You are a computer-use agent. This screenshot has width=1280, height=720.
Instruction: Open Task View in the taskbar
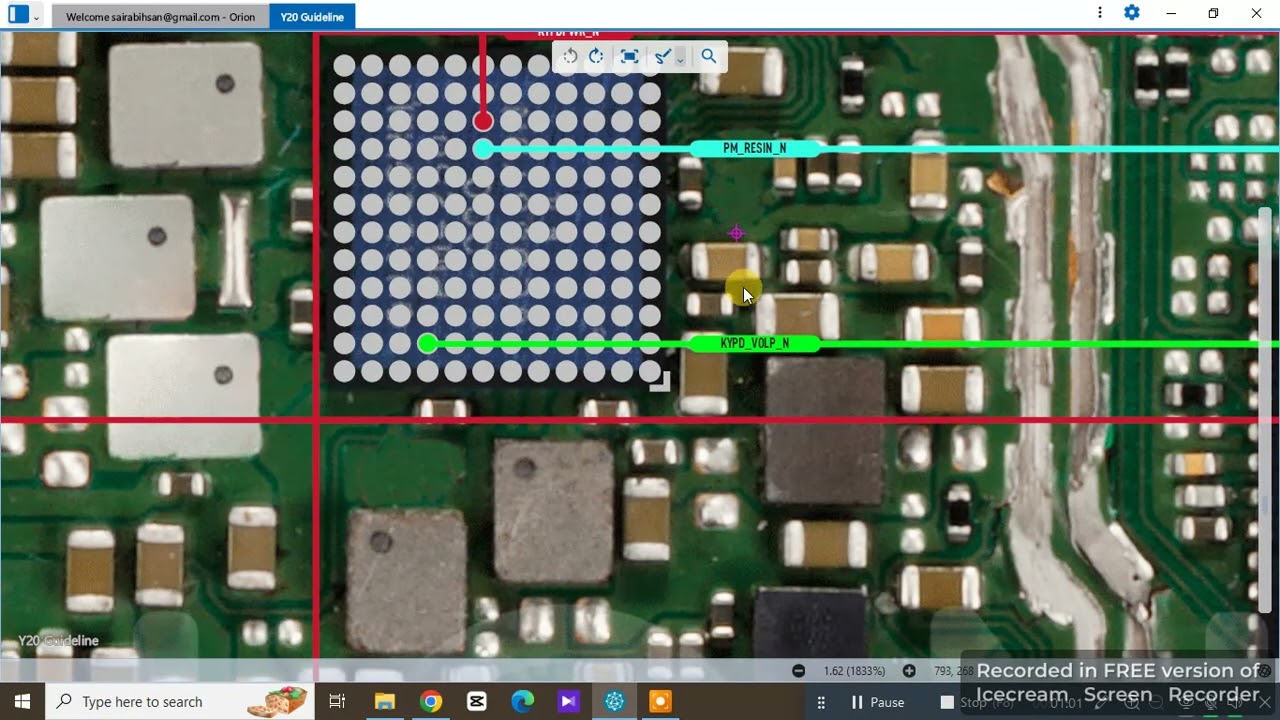(337, 702)
